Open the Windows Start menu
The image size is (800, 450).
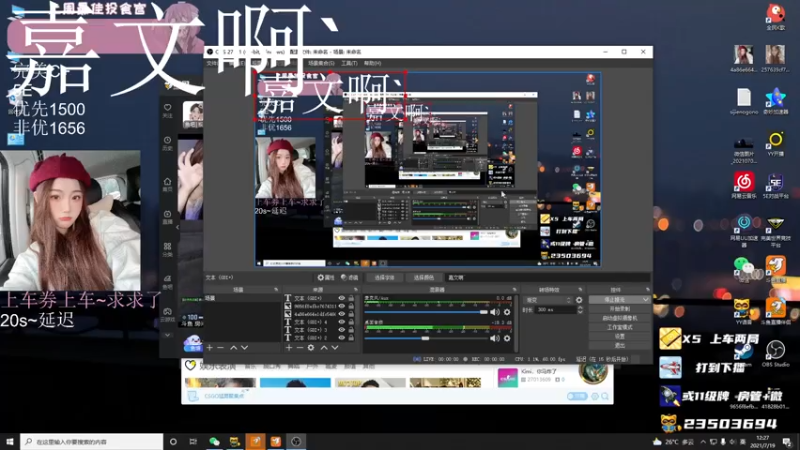pyautogui.click(x=9, y=441)
